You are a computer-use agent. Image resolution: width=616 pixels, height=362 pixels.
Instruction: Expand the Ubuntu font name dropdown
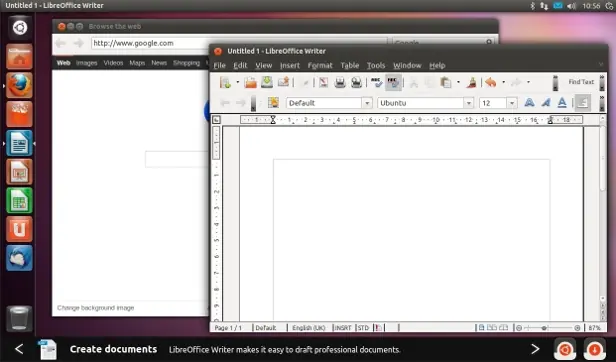coord(468,103)
